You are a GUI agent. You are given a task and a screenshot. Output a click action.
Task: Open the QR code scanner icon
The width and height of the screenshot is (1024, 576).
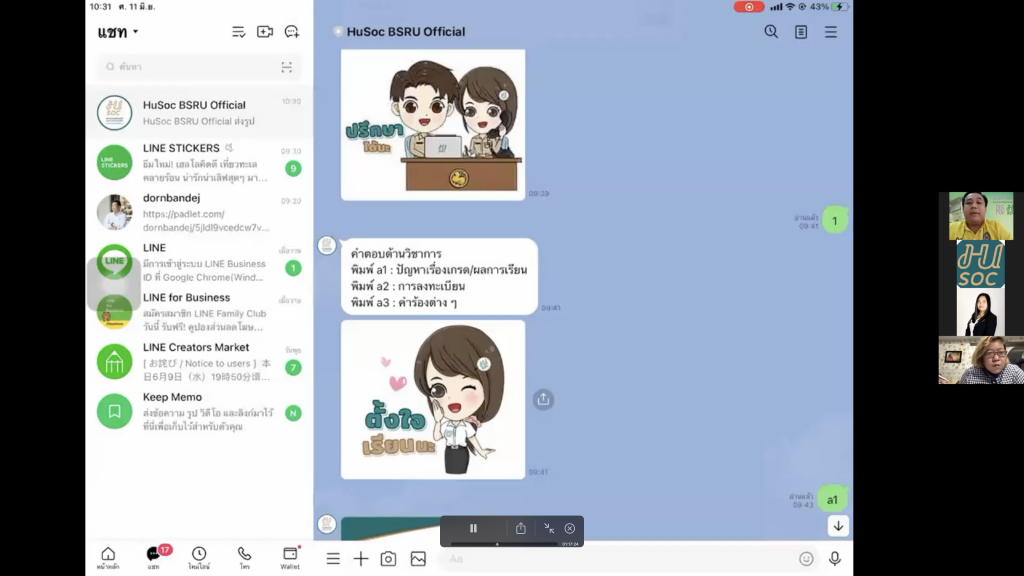click(x=287, y=67)
